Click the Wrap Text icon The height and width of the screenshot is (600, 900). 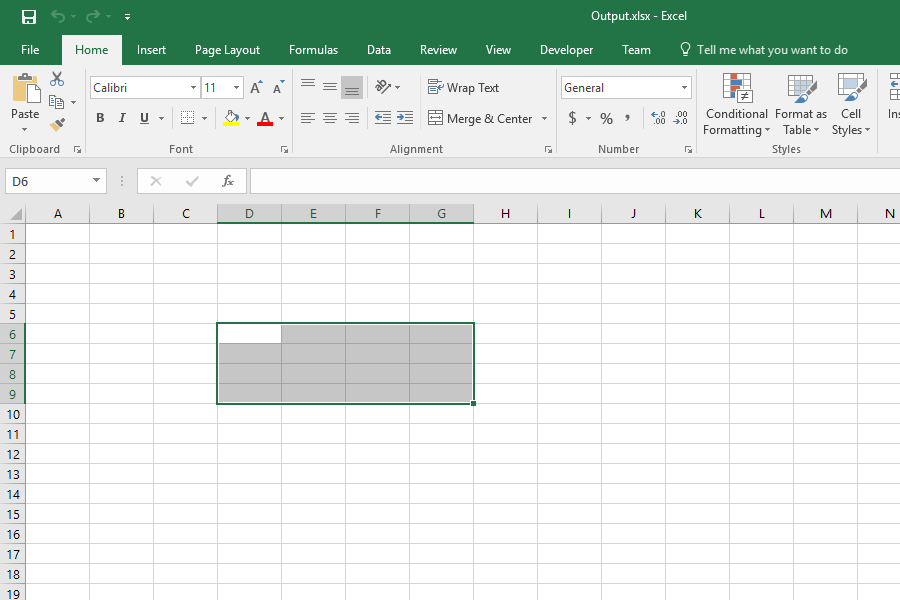463,87
